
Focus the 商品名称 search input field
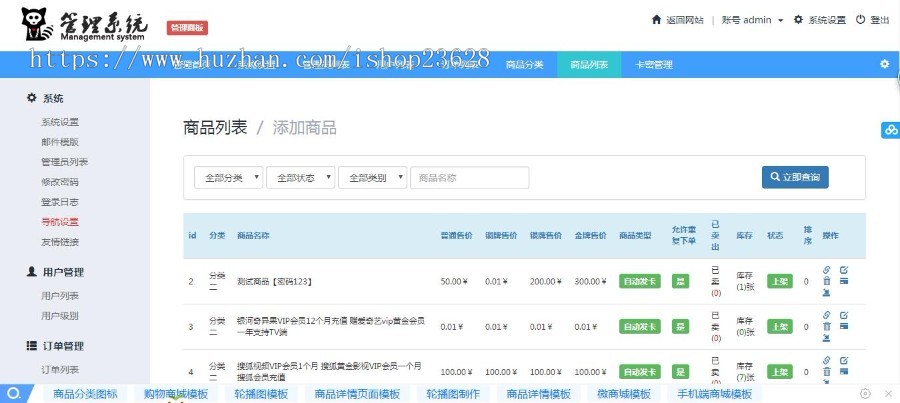coord(470,178)
